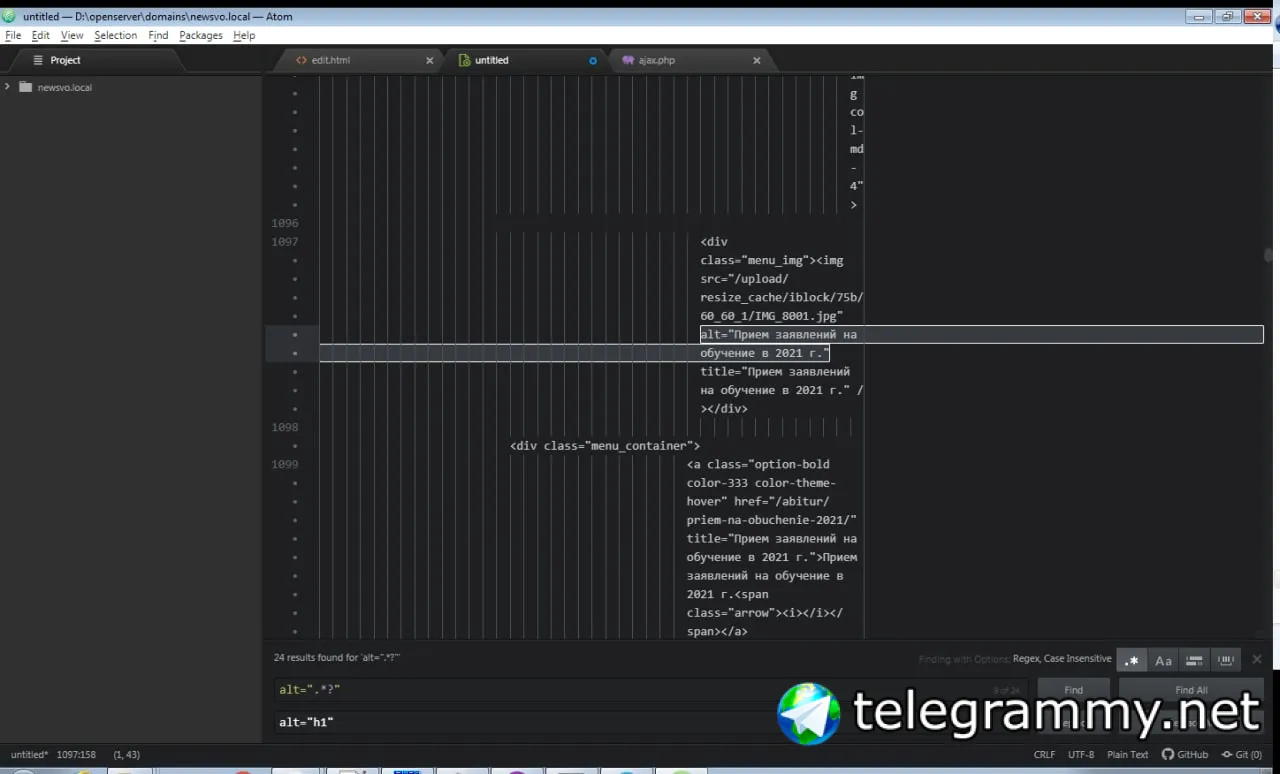The image size is (1280, 774).
Task: Click the HTML icon on edit.html tab
Action: click(x=301, y=60)
